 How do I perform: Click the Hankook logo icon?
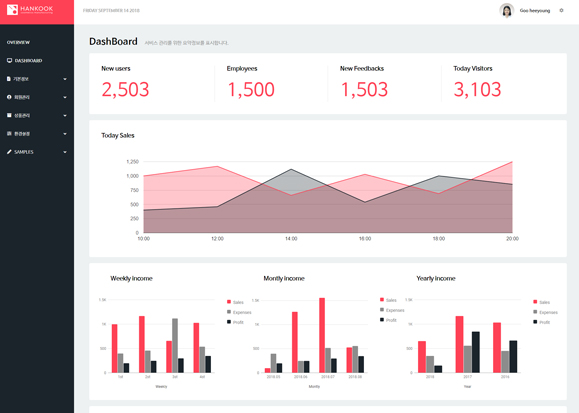click(12, 10)
